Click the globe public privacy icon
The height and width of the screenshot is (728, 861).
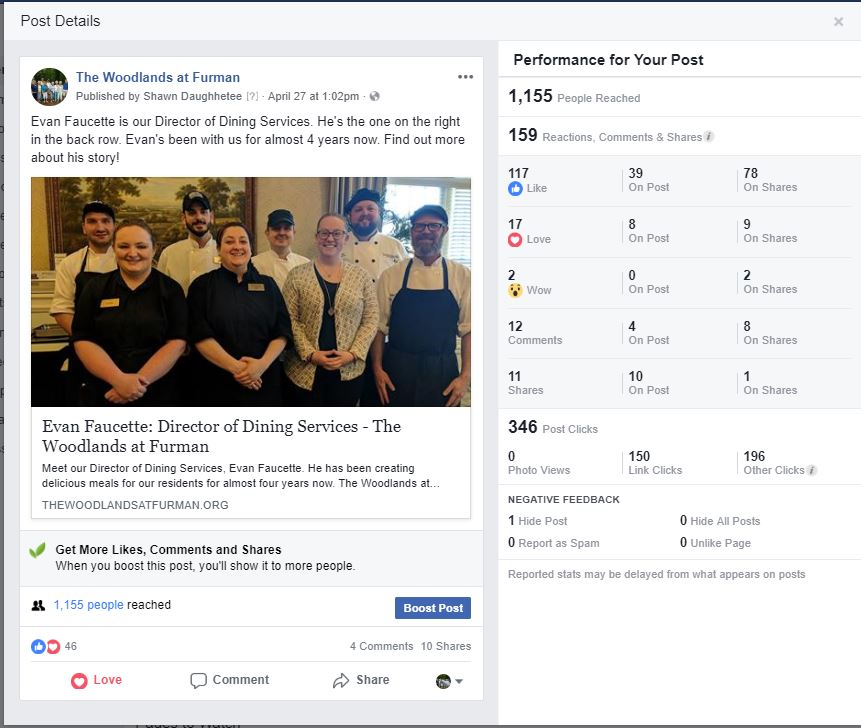tap(374, 96)
